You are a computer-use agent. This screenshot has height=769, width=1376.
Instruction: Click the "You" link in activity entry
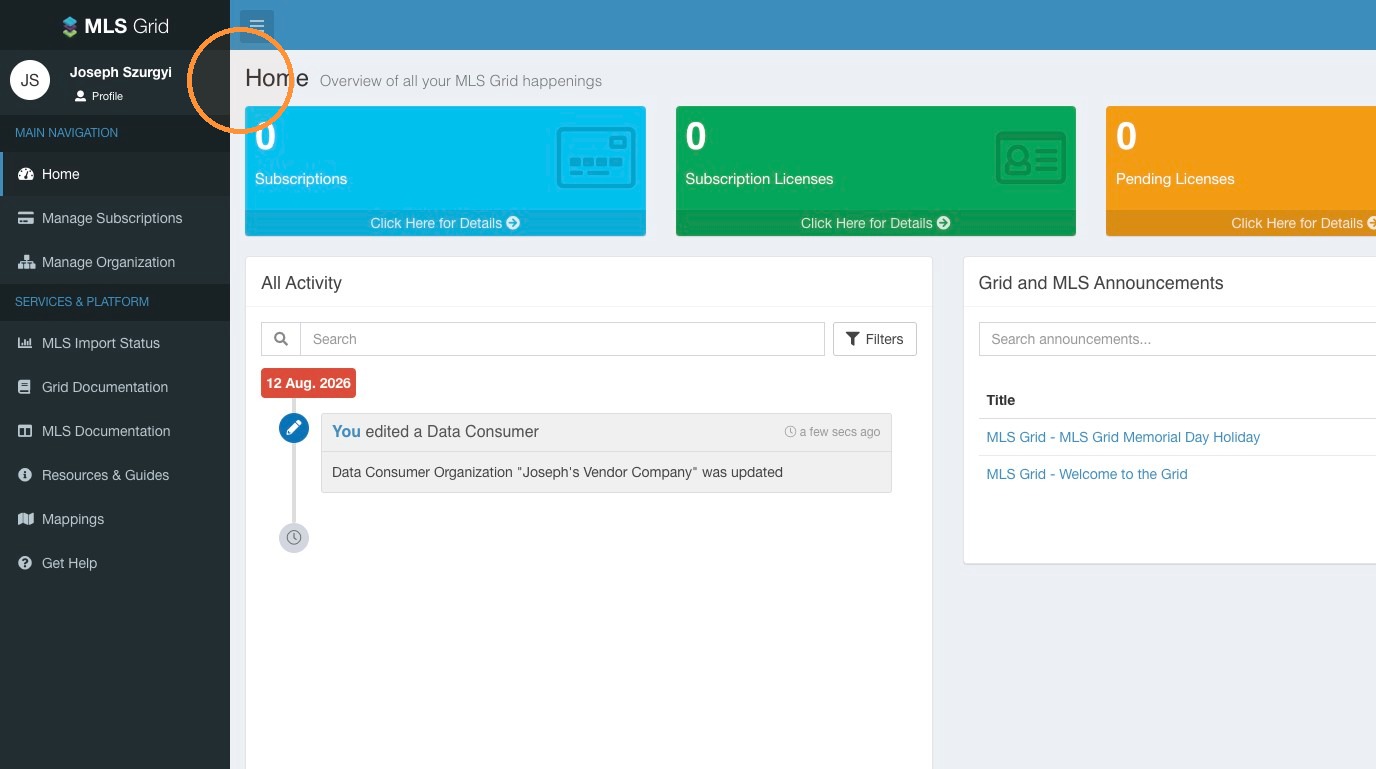346,432
